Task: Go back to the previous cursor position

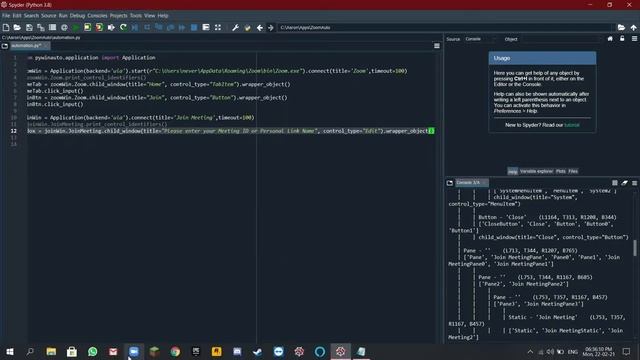Action: pos(260,27)
